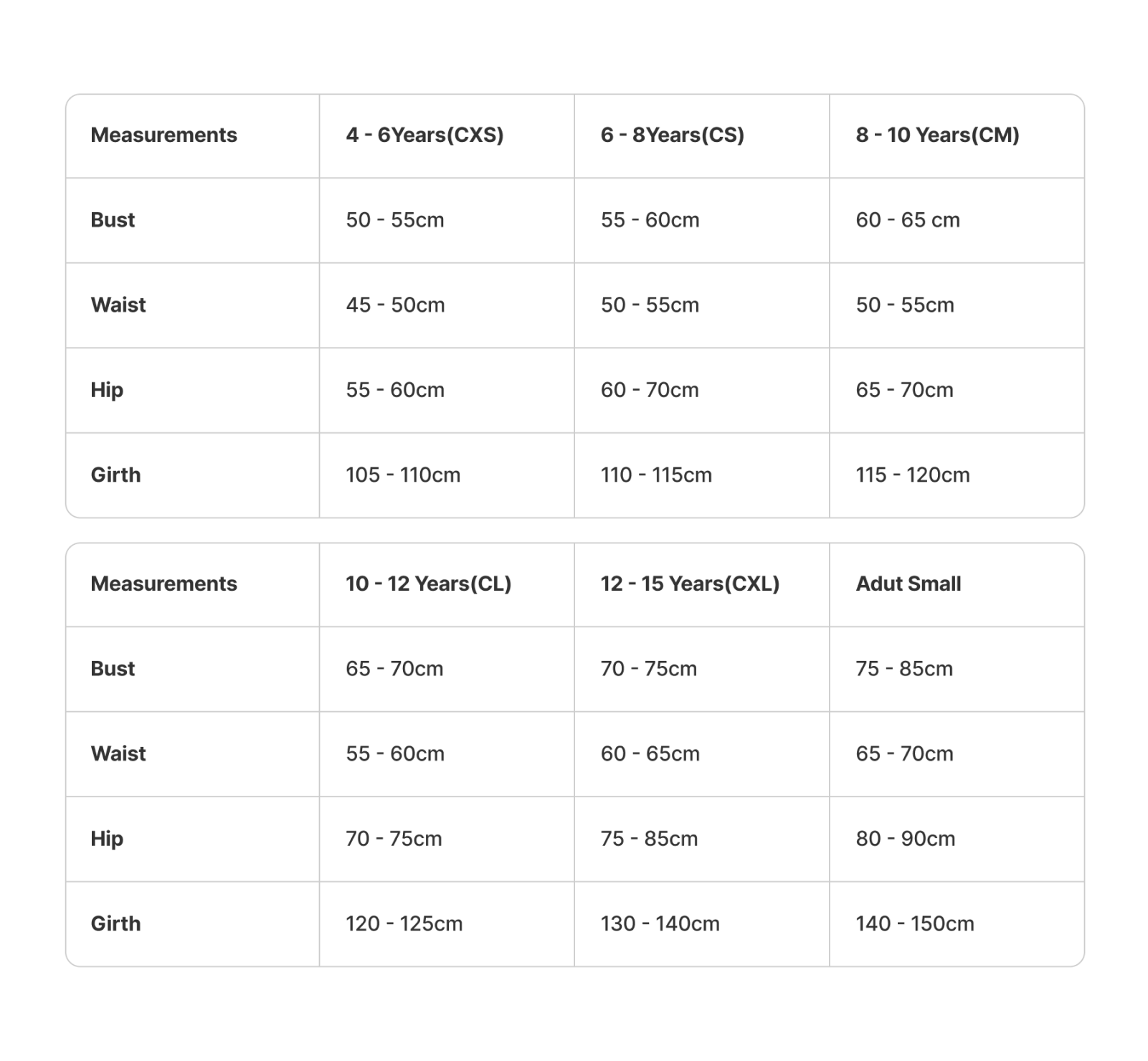This screenshot has height=1061, width=1148.
Task: Select the 6 - 8Years(CS) column header
Action: (672, 135)
